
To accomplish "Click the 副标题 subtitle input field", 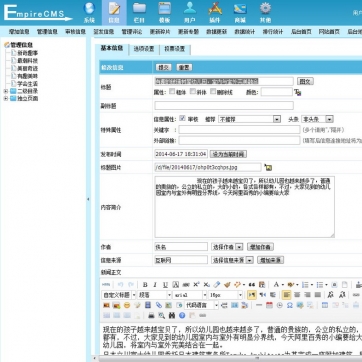I will pyautogui.click(x=224, y=106).
